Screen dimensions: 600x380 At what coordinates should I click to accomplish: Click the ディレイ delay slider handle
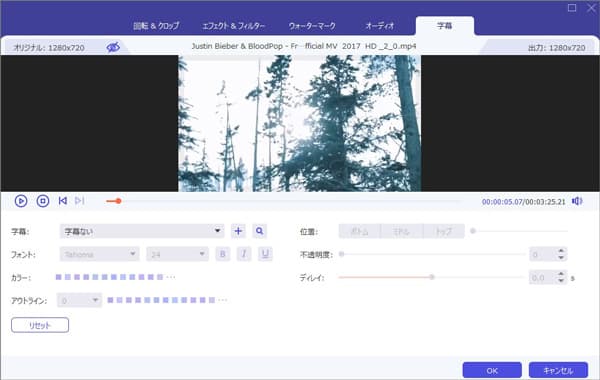432,277
